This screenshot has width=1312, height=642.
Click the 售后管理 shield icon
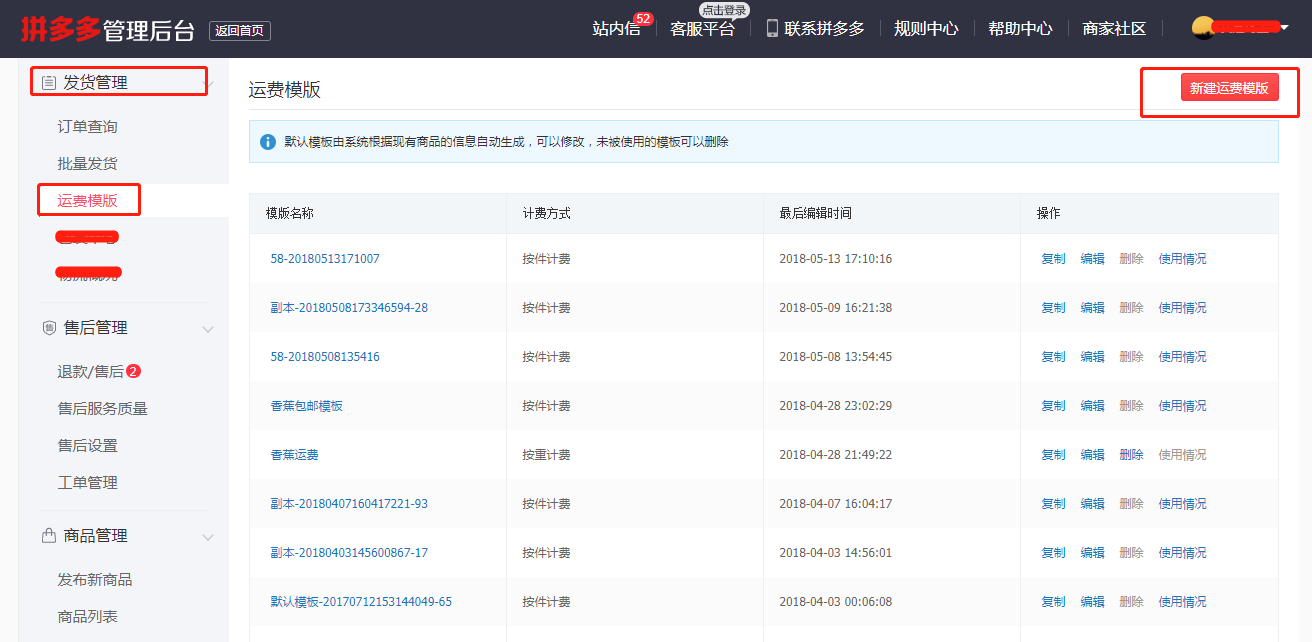[48, 328]
